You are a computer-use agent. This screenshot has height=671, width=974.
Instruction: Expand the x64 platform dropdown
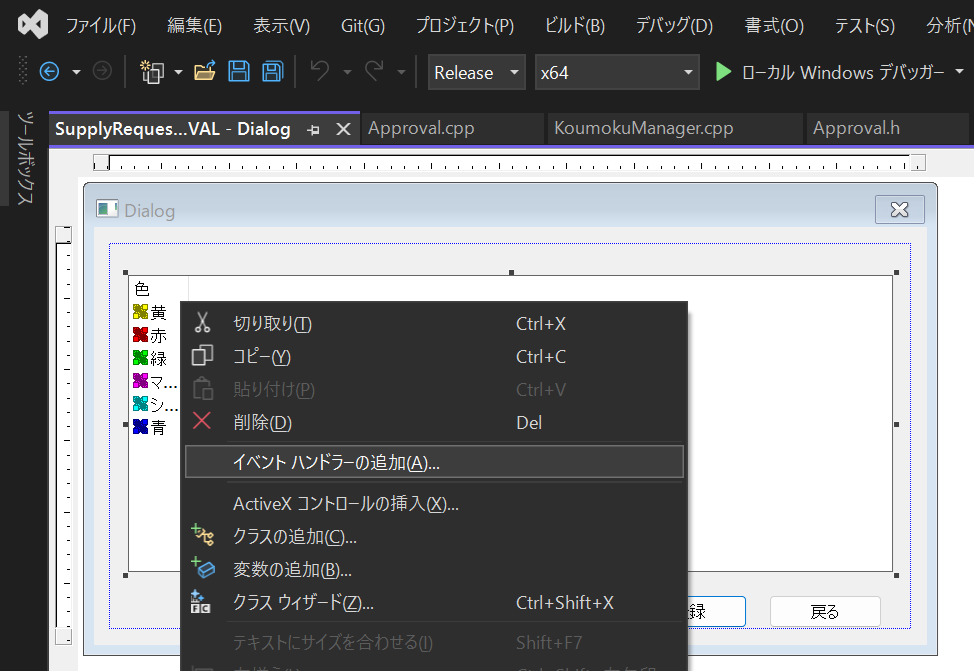tap(616, 72)
